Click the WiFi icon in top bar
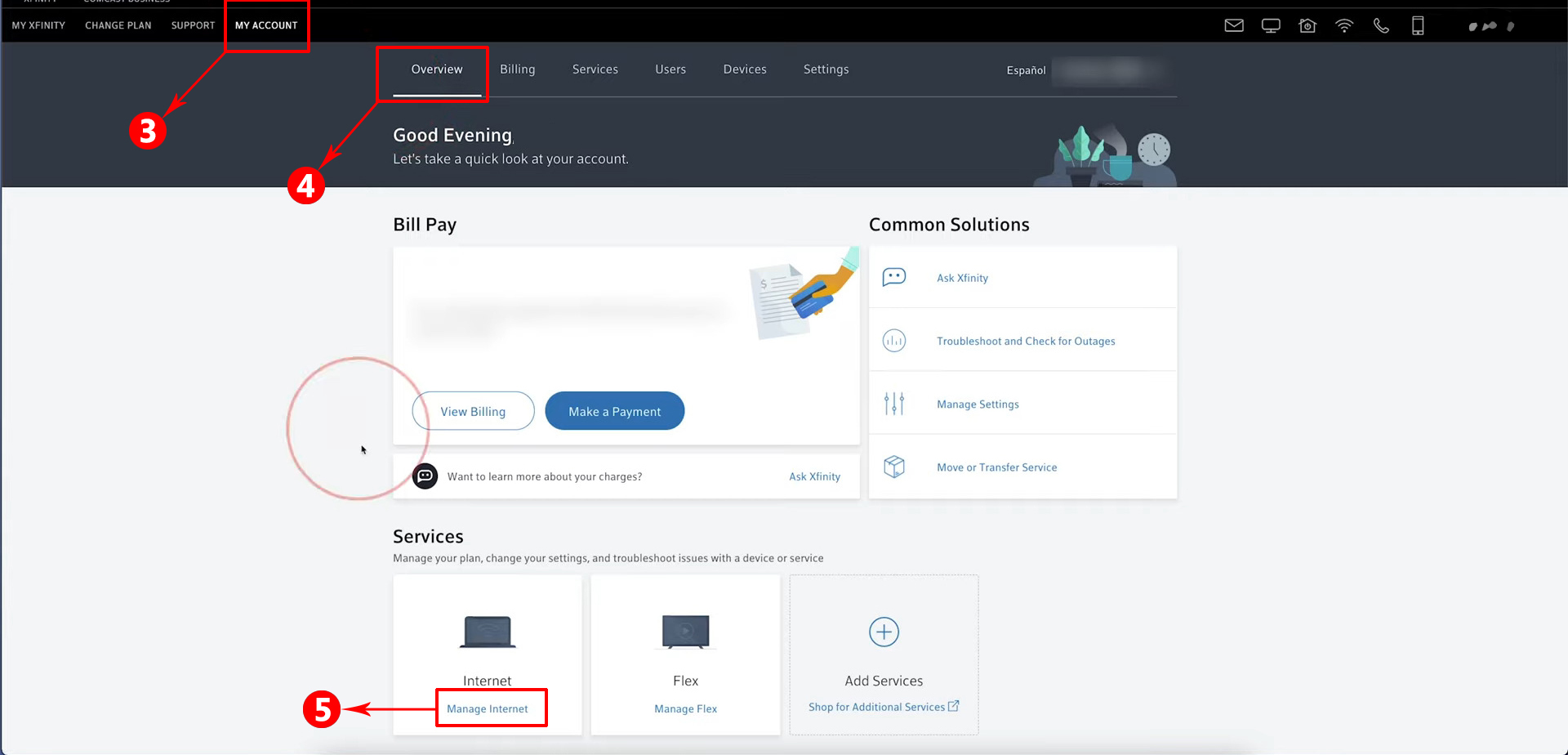The image size is (1568, 755). 1344,25
